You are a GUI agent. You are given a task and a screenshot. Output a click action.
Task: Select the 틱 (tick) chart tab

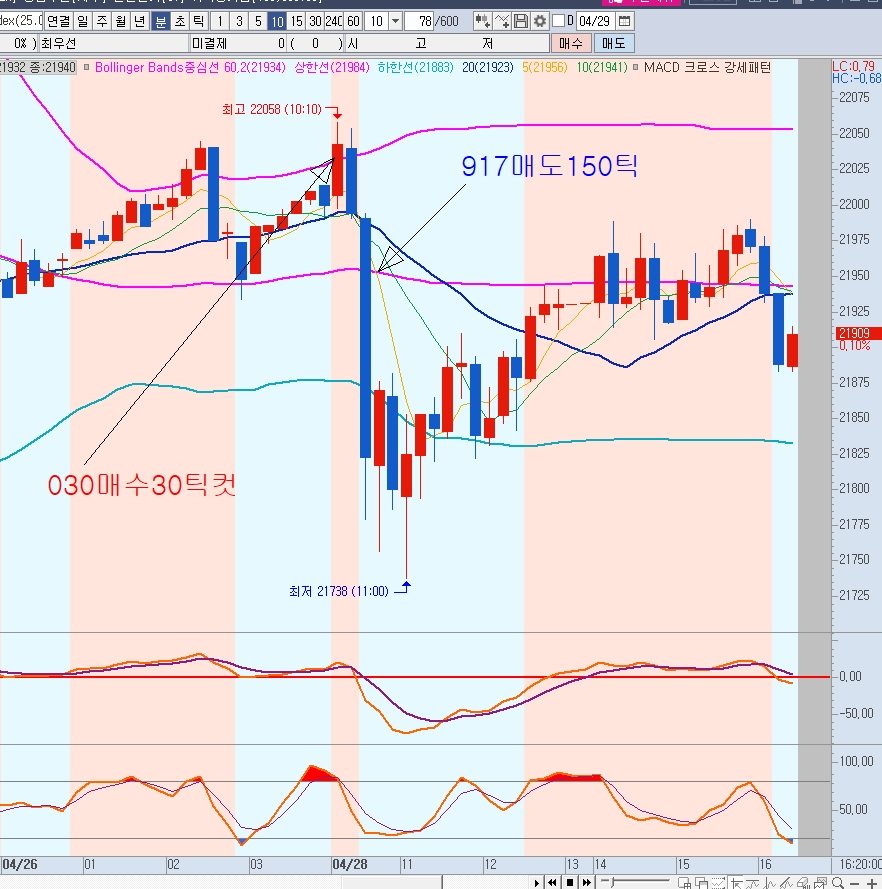pos(198,21)
